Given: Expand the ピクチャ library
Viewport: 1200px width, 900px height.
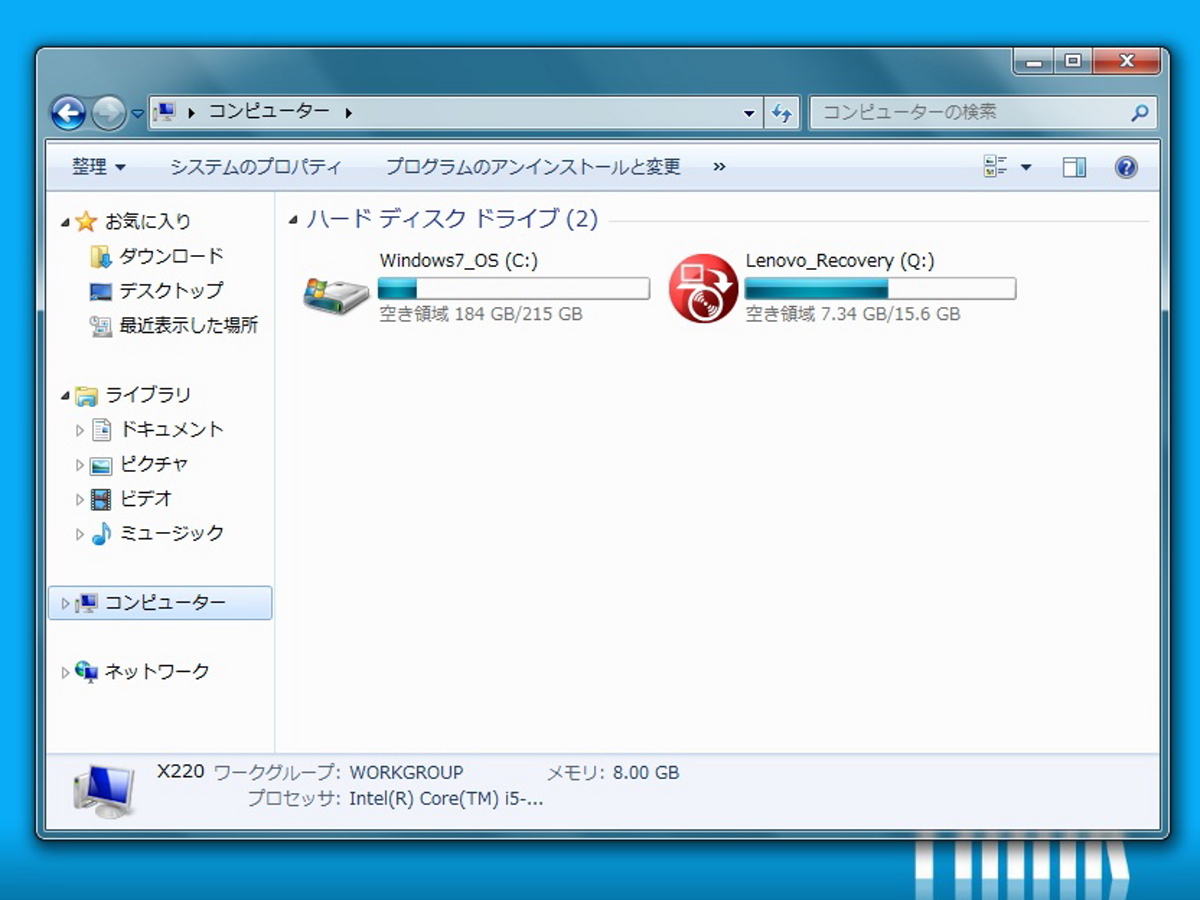Looking at the screenshot, I should pyautogui.click(x=80, y=465).
